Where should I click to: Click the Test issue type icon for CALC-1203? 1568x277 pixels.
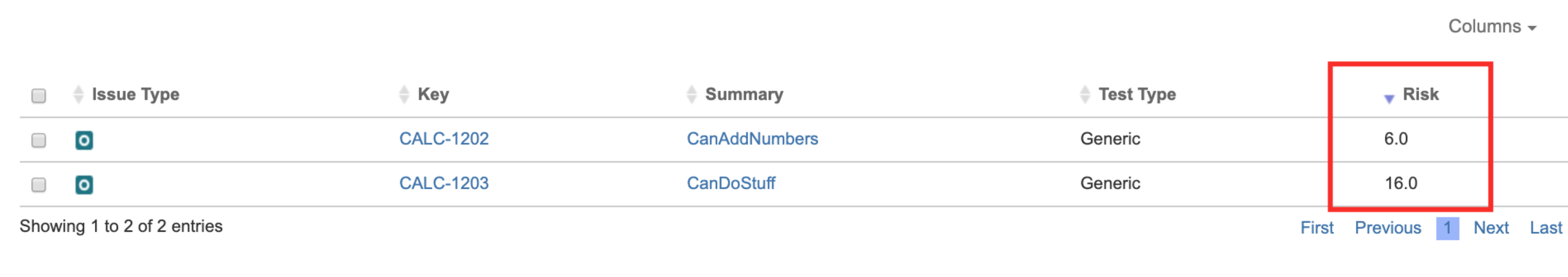pos(84,184)
